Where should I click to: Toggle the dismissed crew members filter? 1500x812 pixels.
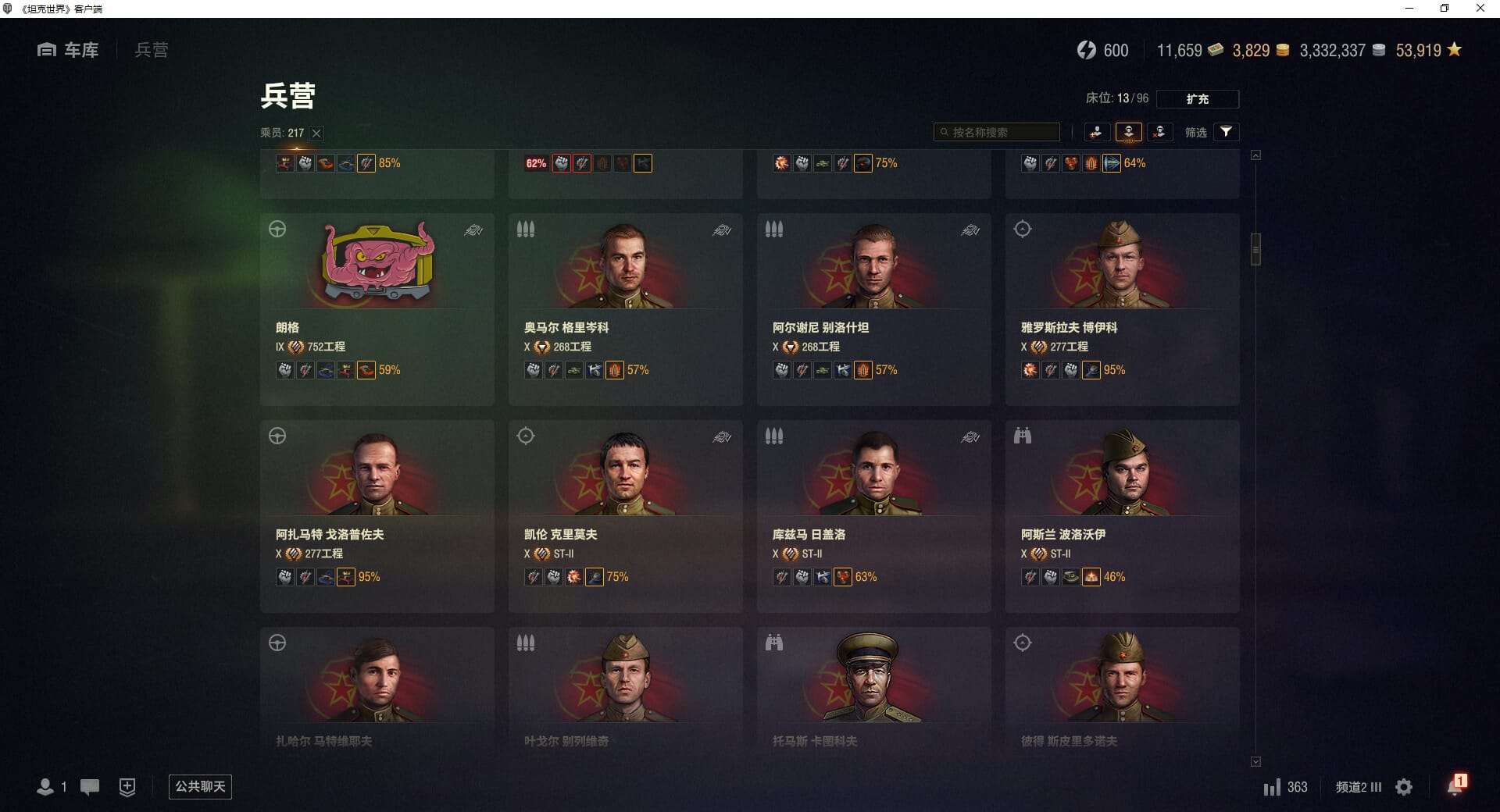click(1160, 132)
